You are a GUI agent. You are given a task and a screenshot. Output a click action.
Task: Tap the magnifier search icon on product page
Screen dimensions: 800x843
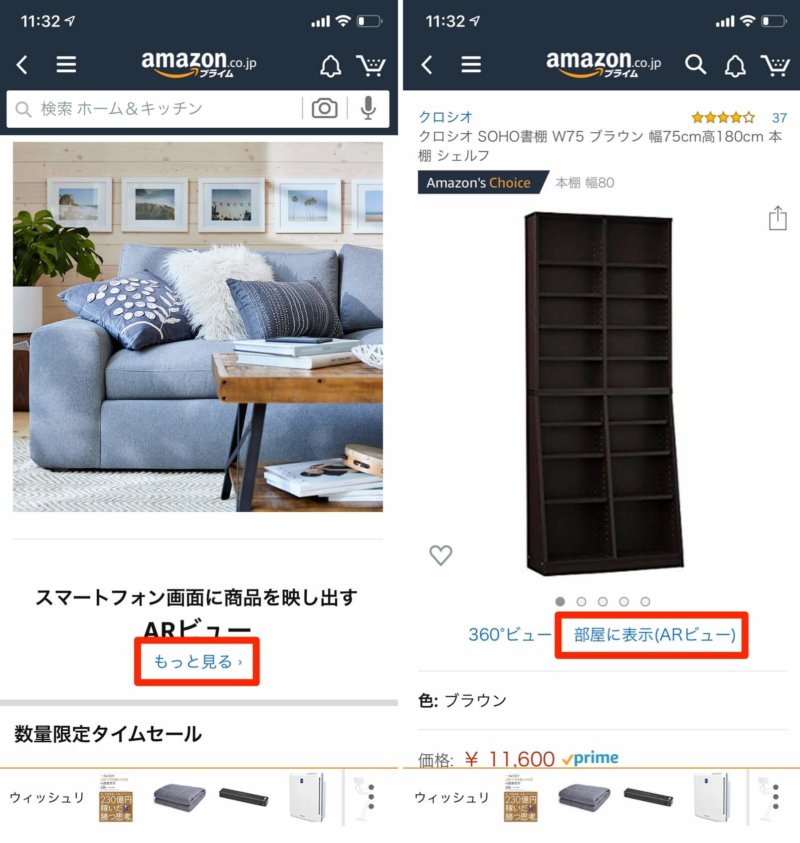pyautogui.click(x=695, y=65)
